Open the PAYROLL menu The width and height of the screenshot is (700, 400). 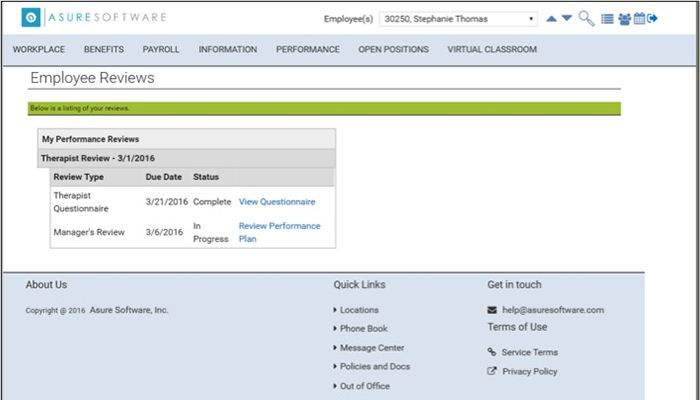[x=161, y=50]
